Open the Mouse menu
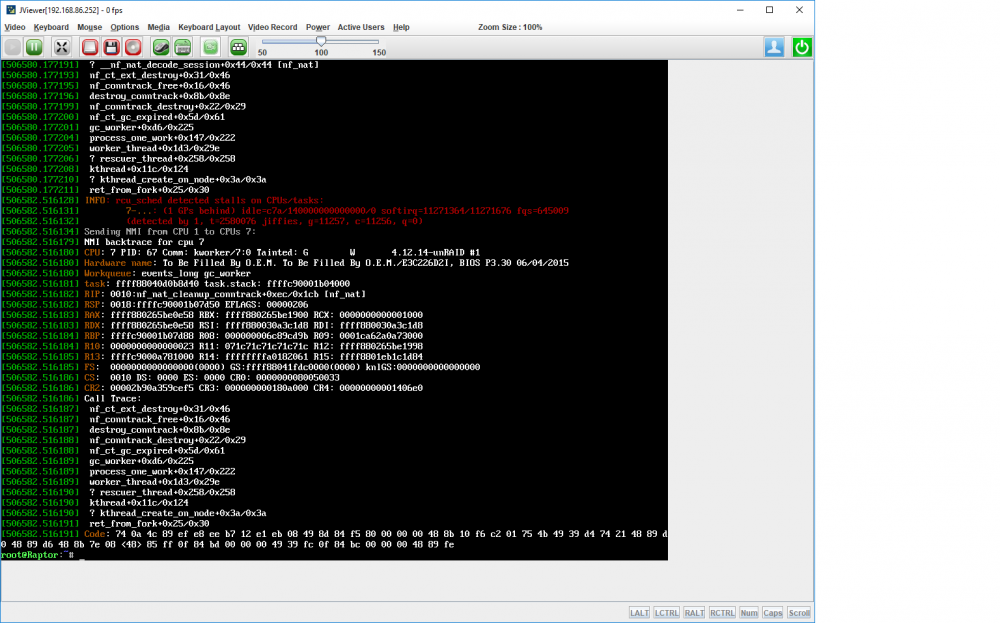 [x=89, y=27]
